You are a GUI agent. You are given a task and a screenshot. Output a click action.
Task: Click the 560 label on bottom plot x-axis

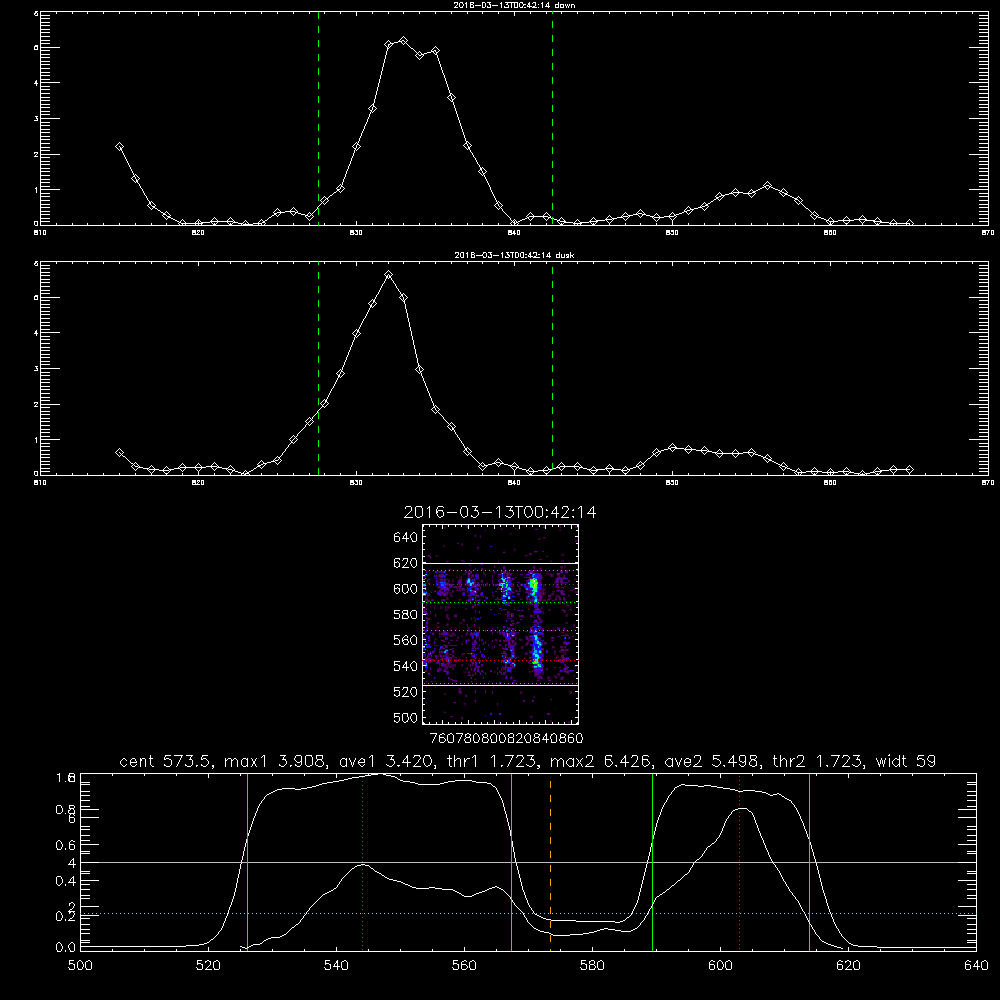coord(464,966)
